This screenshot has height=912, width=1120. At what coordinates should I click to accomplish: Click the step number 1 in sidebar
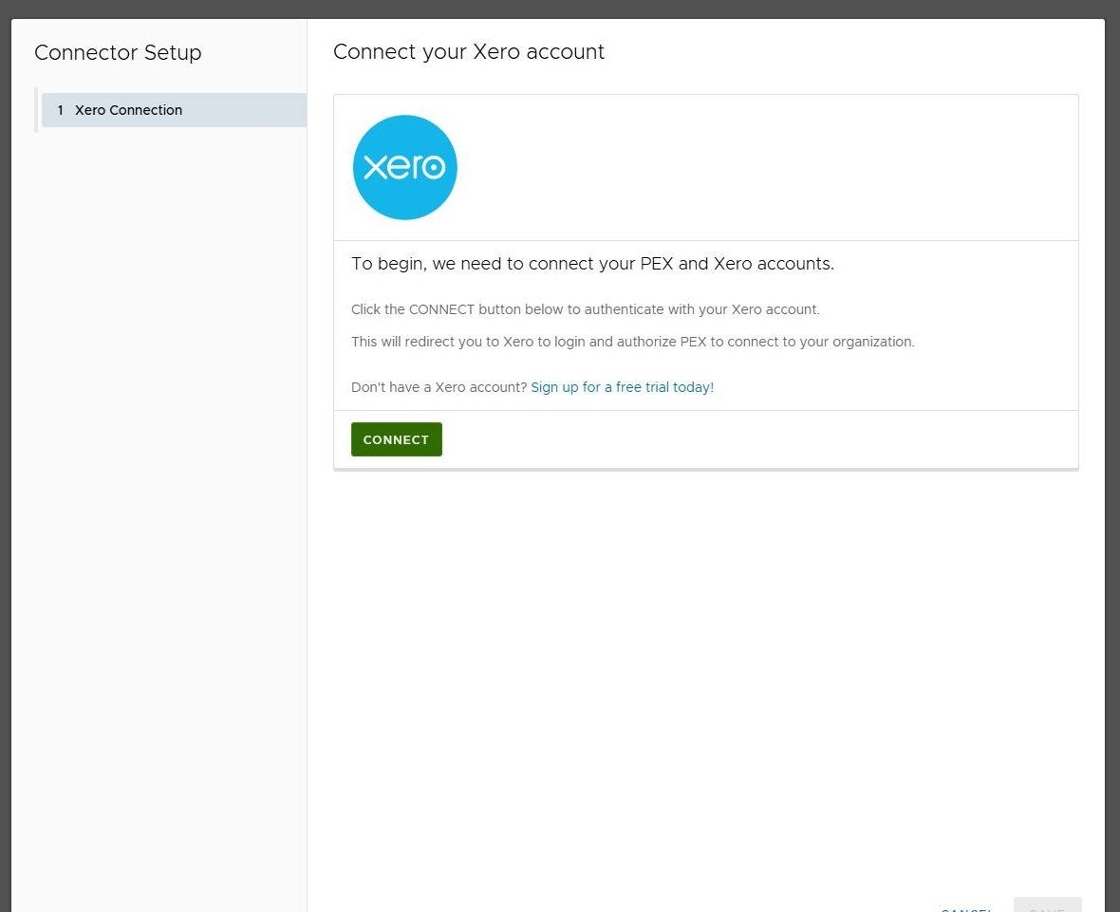[x=60, y=110]
